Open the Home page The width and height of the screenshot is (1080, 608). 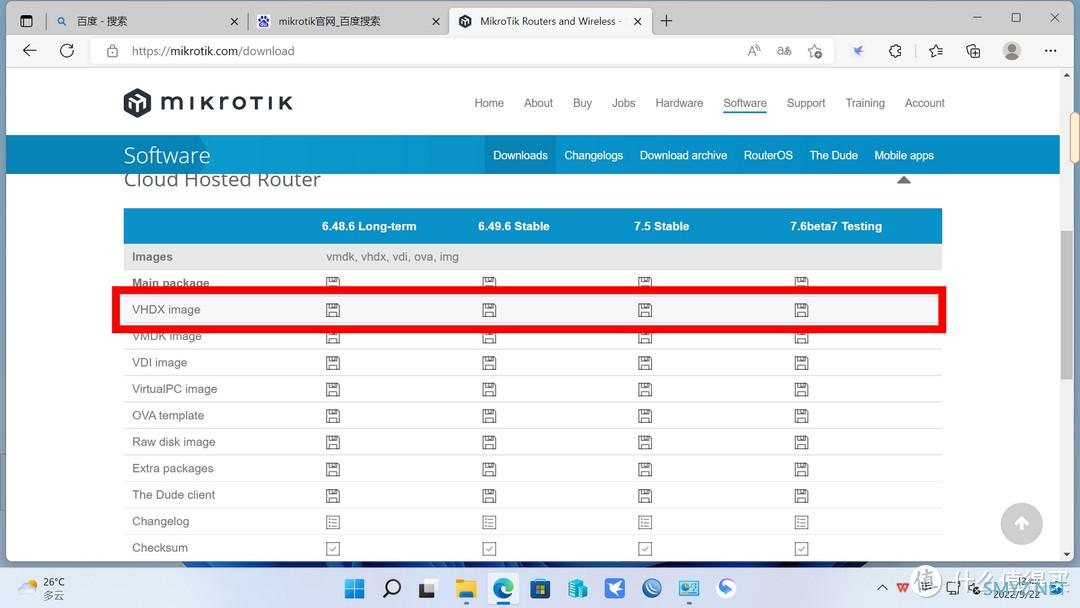[x=489, y=103]
